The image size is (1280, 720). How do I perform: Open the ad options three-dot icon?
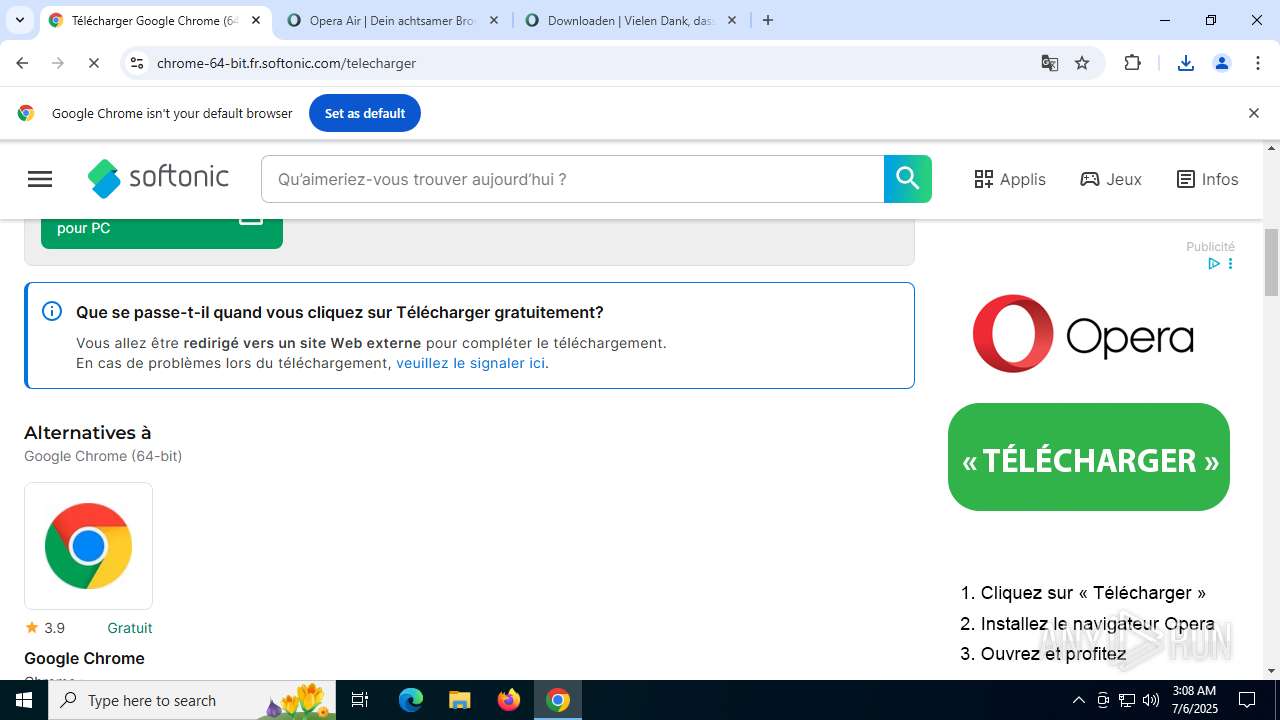pos(1230,264)
